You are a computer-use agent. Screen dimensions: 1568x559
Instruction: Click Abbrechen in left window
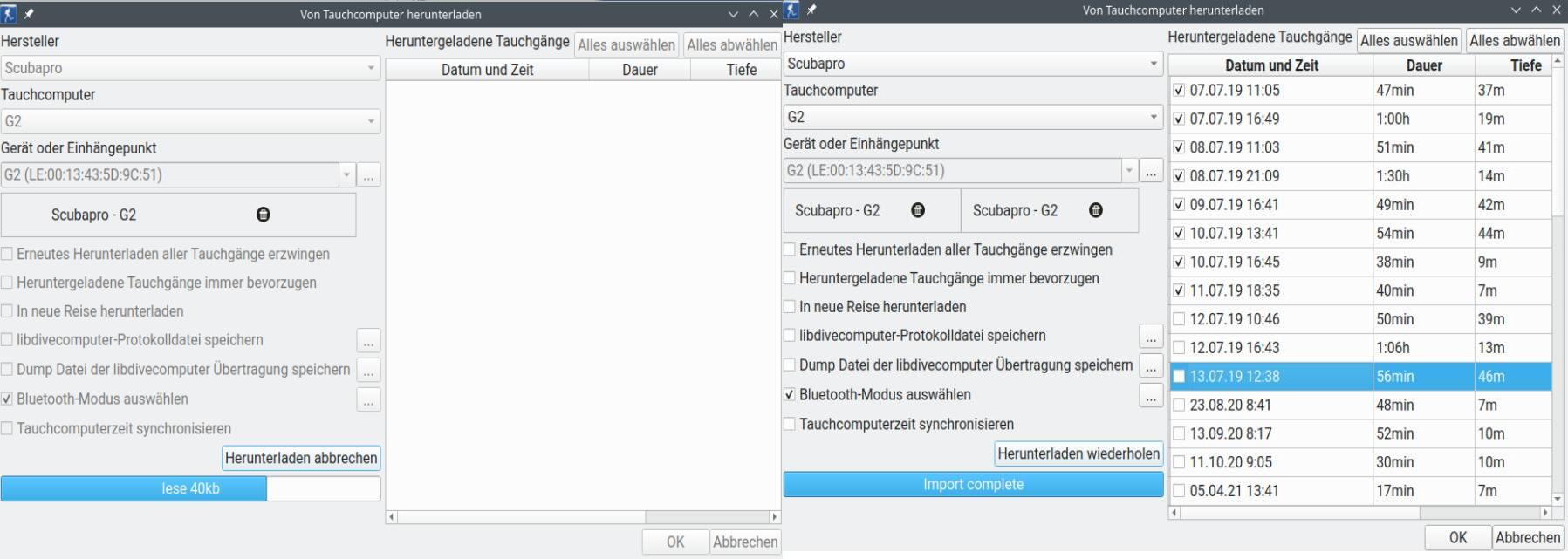point(745,542)
